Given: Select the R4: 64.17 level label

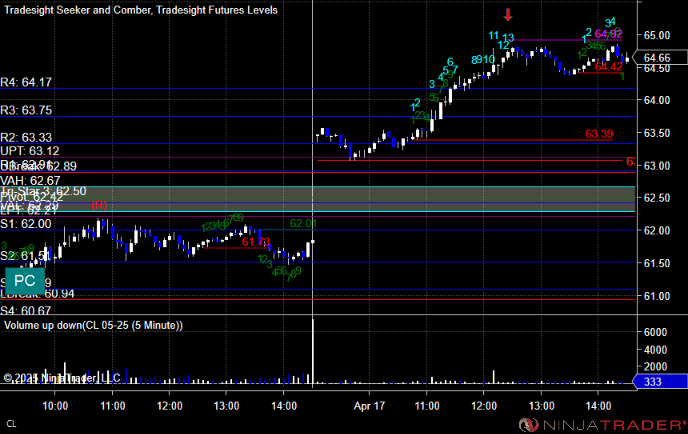Looking at the screenshot, I should [26, 82].
